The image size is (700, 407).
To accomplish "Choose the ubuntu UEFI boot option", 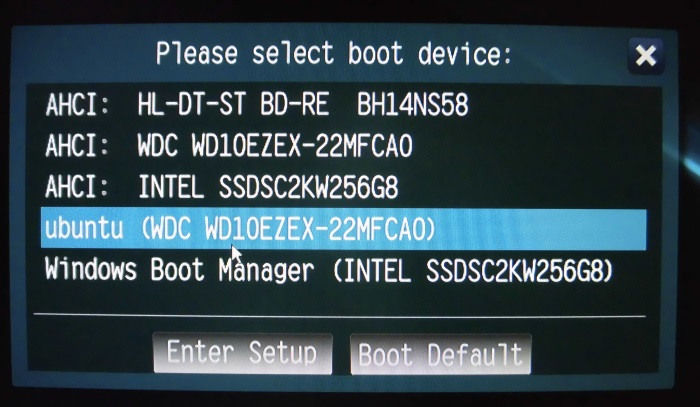I will pyautogui.click(x=343, y=229).
